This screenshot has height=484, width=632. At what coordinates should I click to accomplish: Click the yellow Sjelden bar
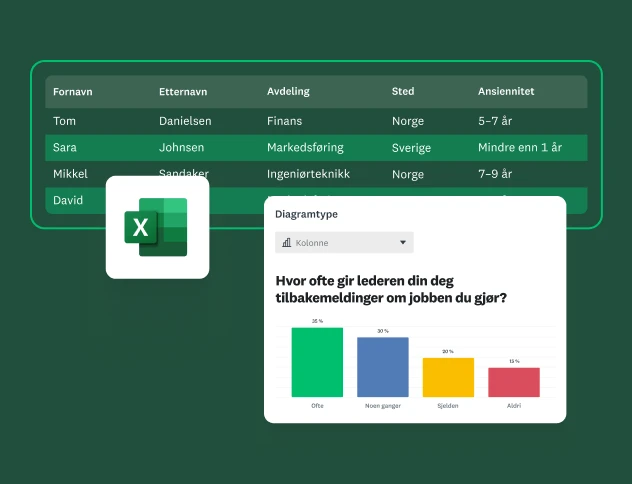[448, 377]
